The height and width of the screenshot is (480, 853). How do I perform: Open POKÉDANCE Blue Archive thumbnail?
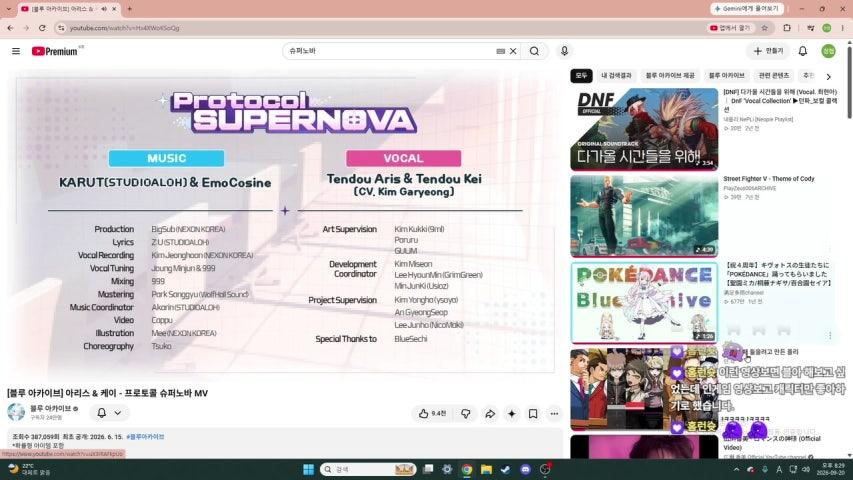[644, 303]
